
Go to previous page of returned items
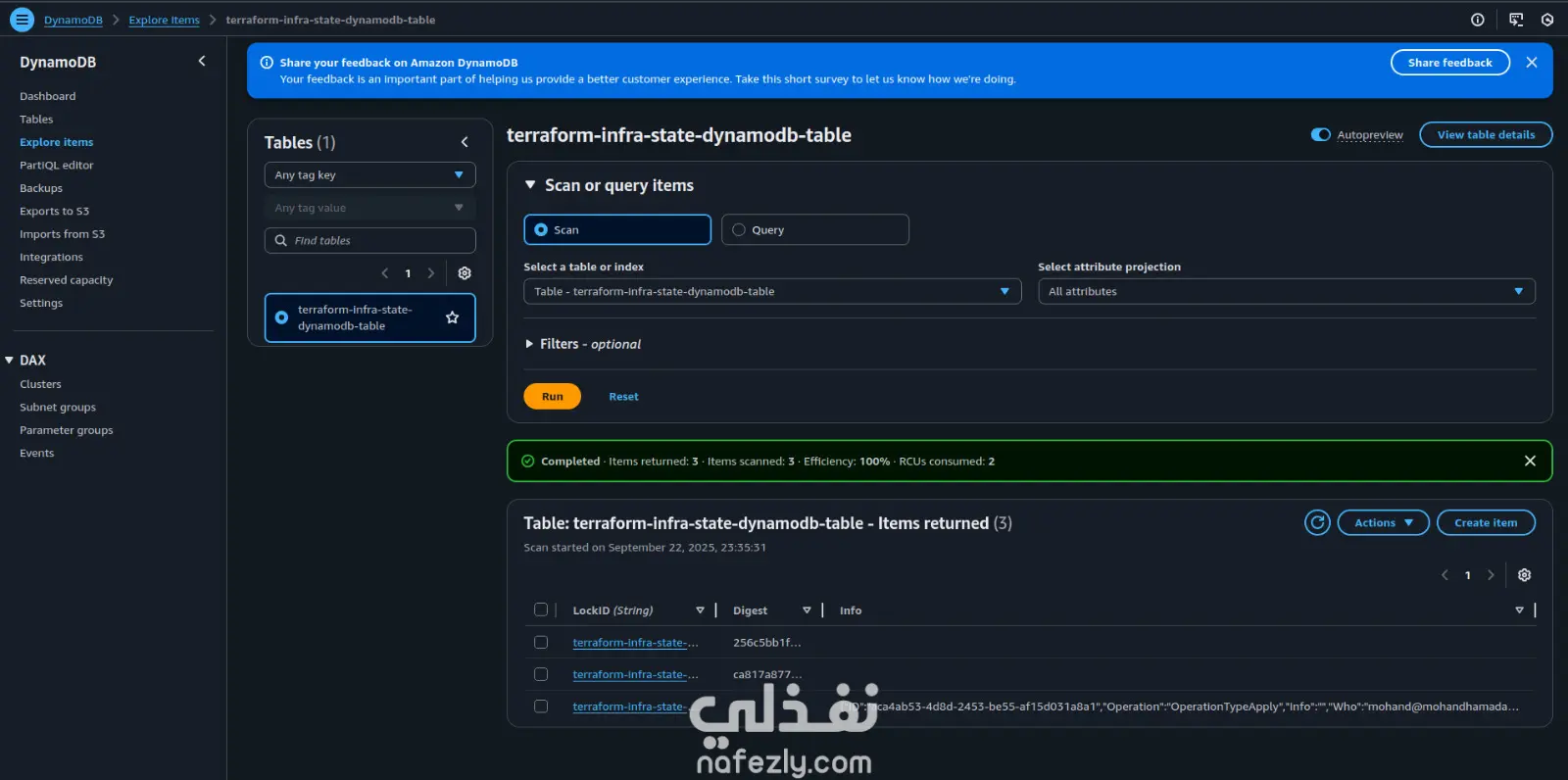[x=1445, y=575]
